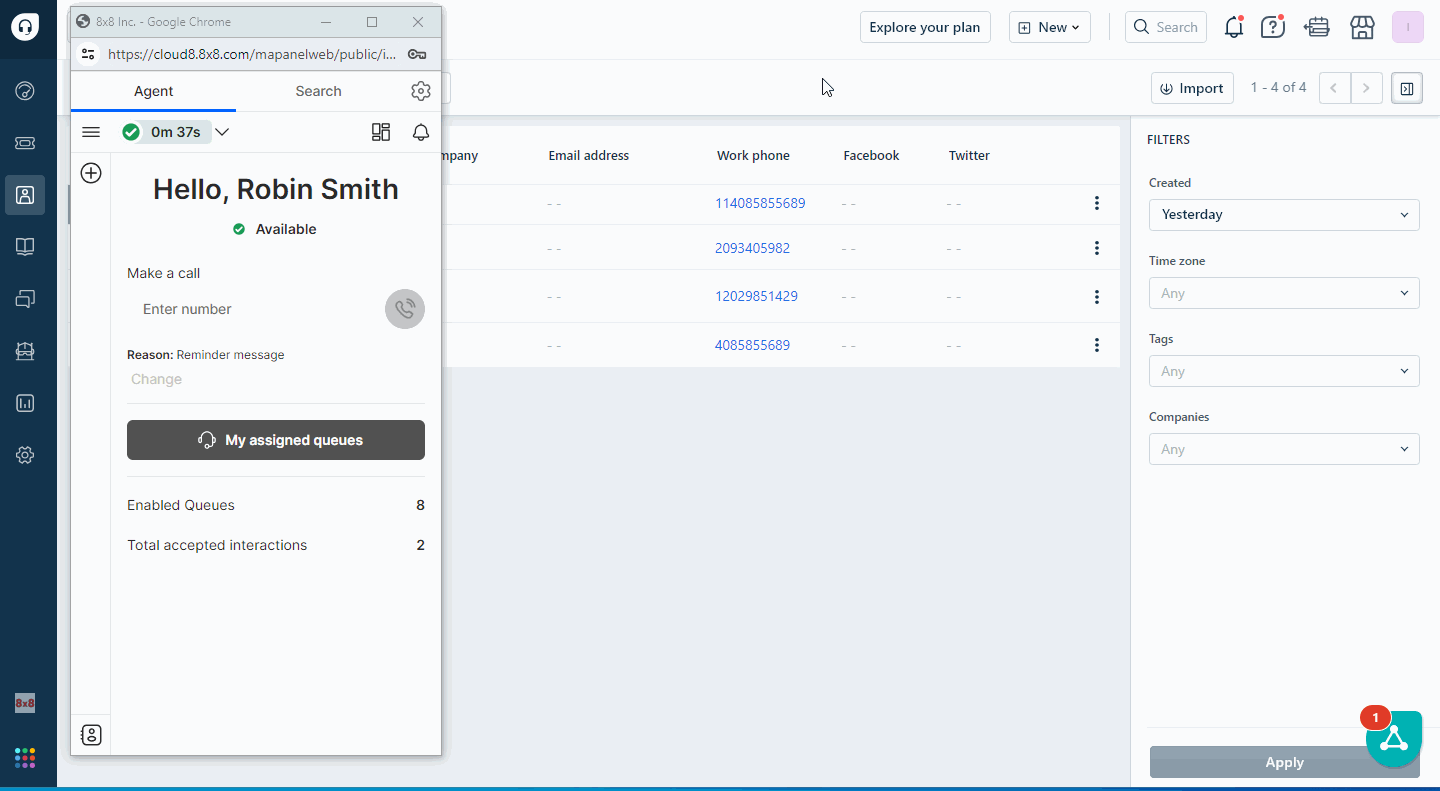
Task: Open 8x8 panel notification bell
Action: click(421, 132)
